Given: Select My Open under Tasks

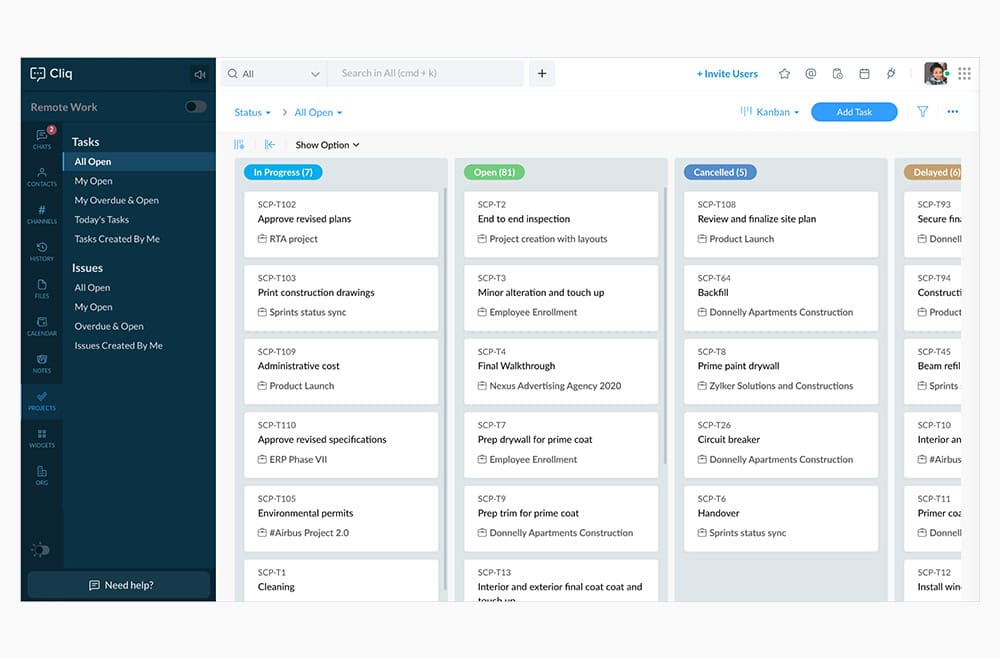Looking at the screenshot, I should point(93,181).
